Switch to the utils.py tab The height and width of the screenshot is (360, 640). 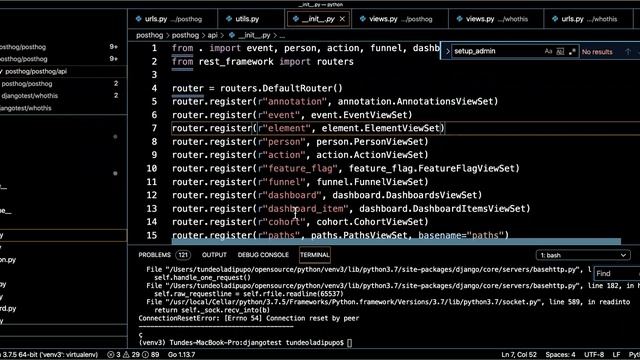click(251, 19)
